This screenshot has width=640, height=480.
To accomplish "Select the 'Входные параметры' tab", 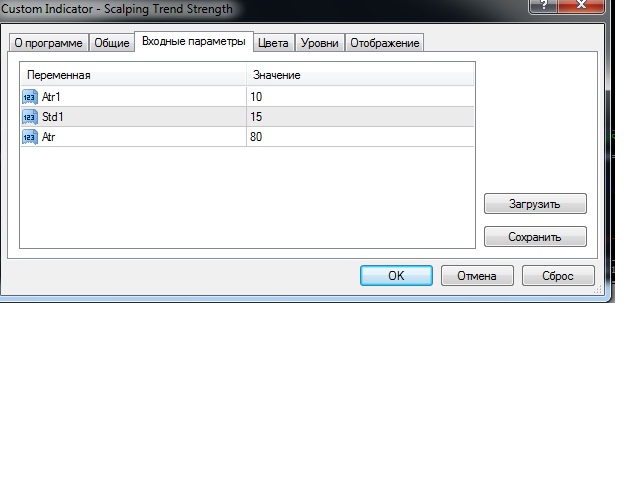I will click(x=194, y=41).
